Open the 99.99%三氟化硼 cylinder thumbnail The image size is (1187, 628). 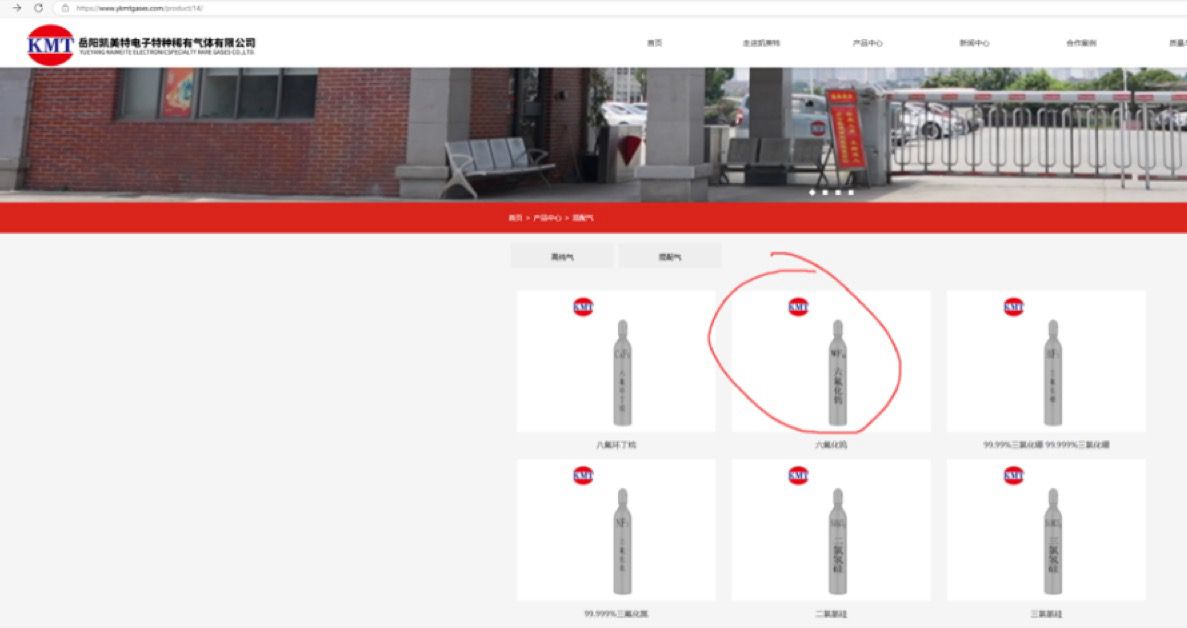(x=1046, y=362)
